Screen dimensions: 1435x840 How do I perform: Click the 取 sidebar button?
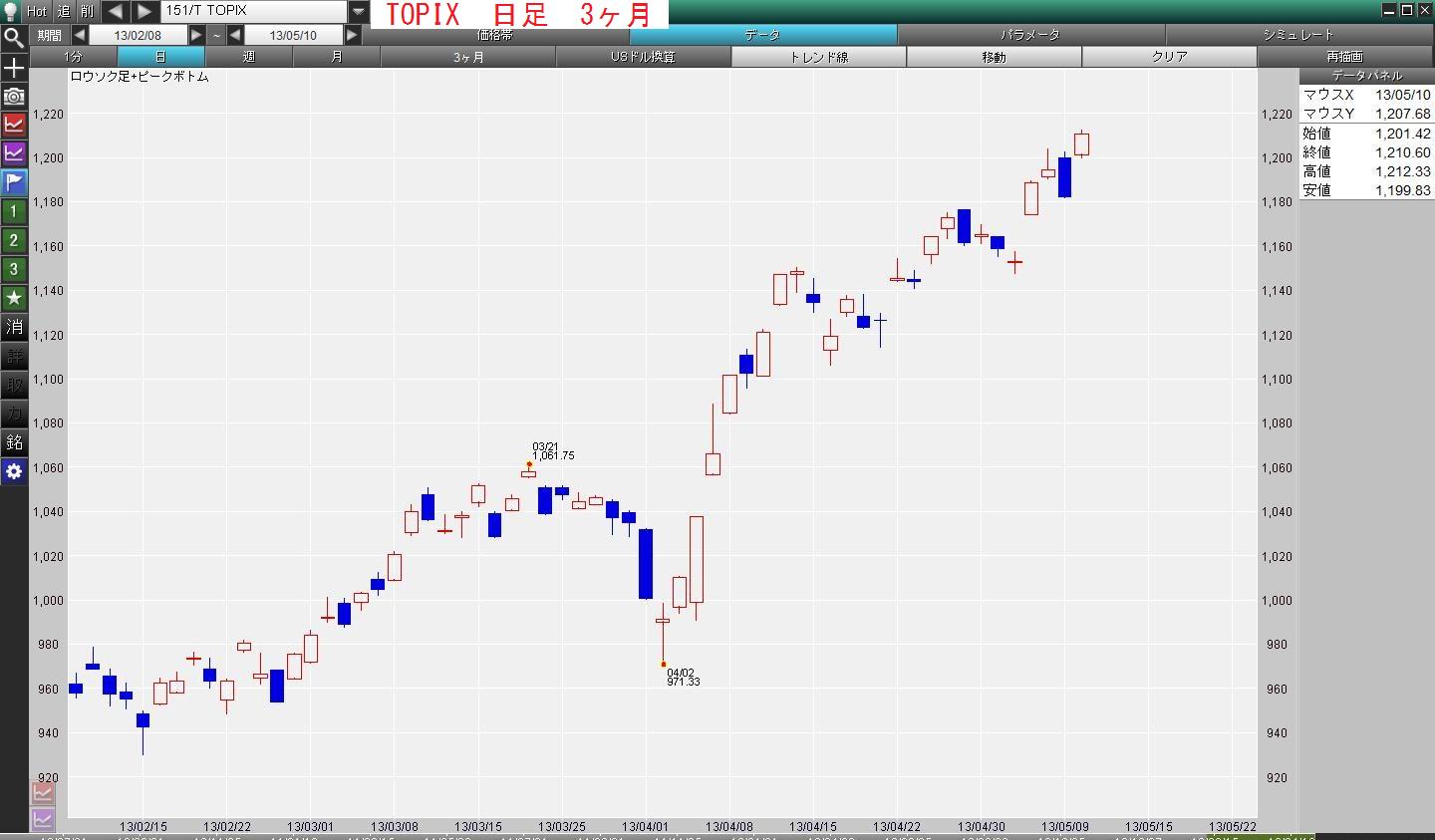pyautogui.click(x=14, y=385)
